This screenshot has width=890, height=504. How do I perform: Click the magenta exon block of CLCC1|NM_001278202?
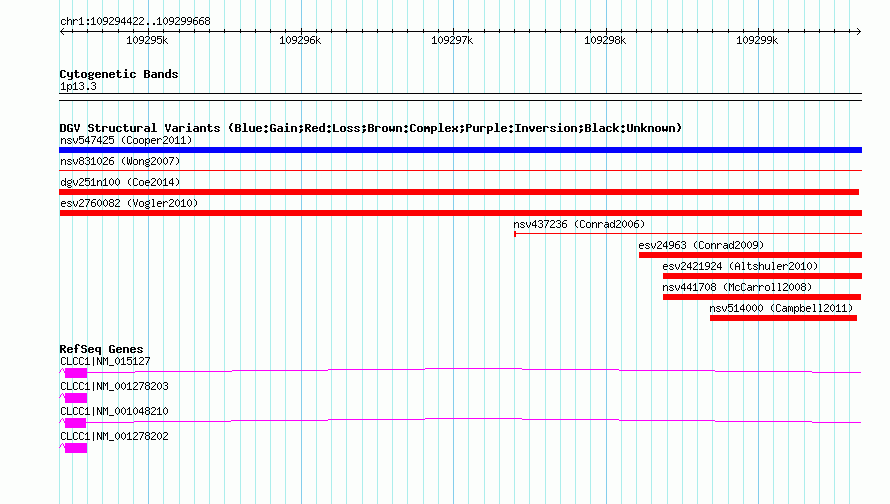point(75,448)
